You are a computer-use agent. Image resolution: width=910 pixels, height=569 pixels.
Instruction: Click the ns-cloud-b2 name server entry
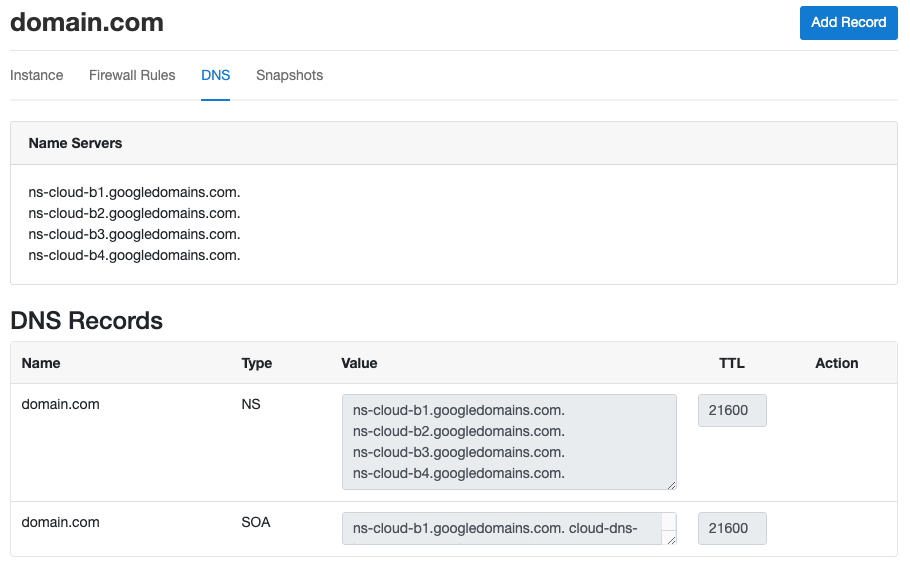134,213
